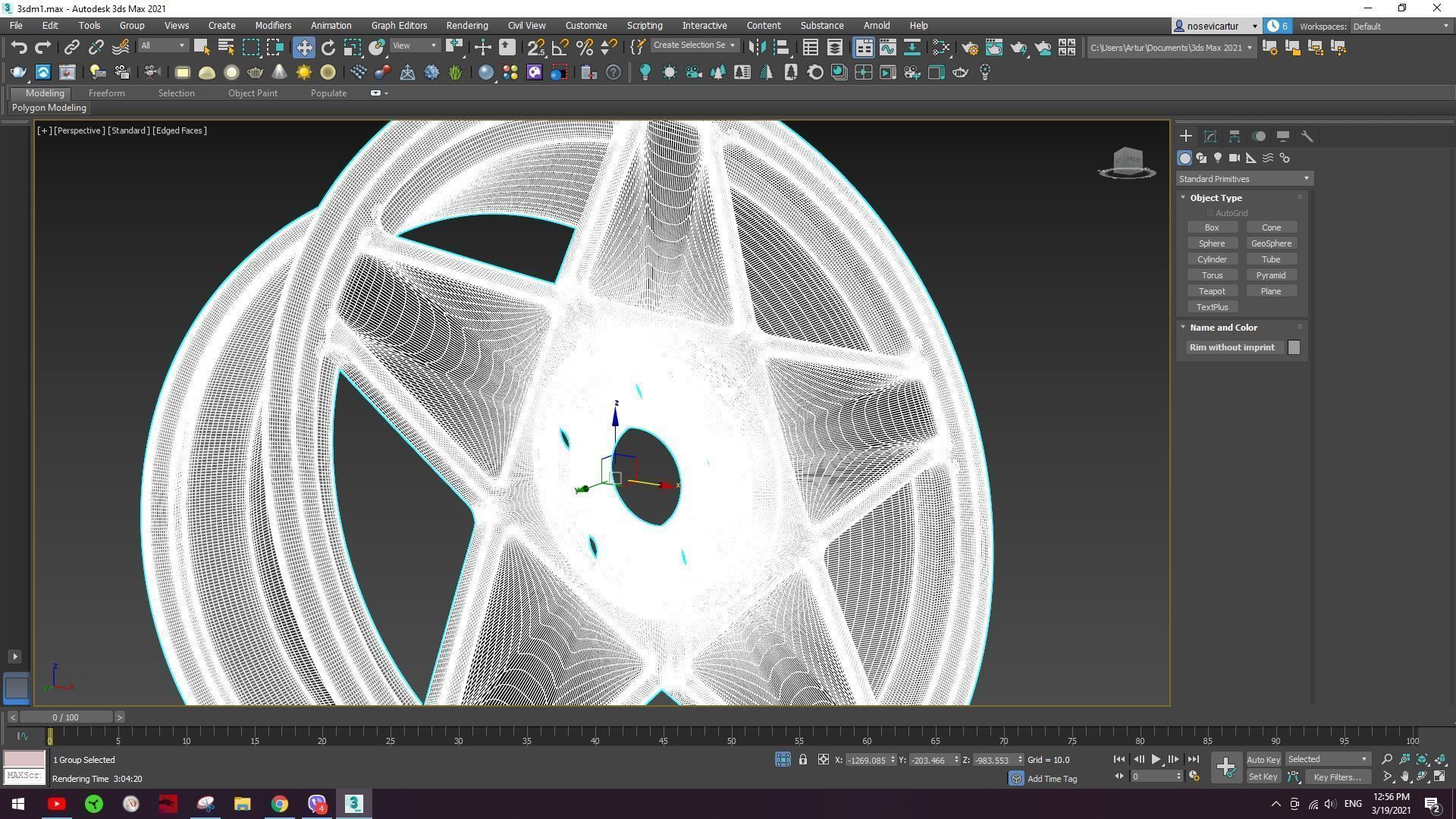The height and width of the screenshot is (819, 1456).
Task: Click the Sphere button
Action: 1212,243
